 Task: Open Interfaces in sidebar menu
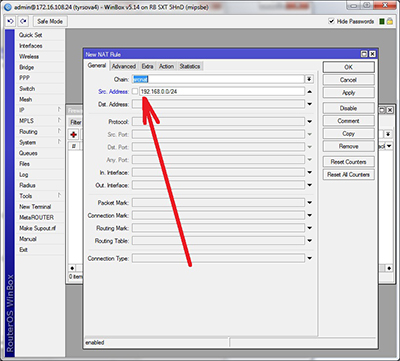[40, 46]
